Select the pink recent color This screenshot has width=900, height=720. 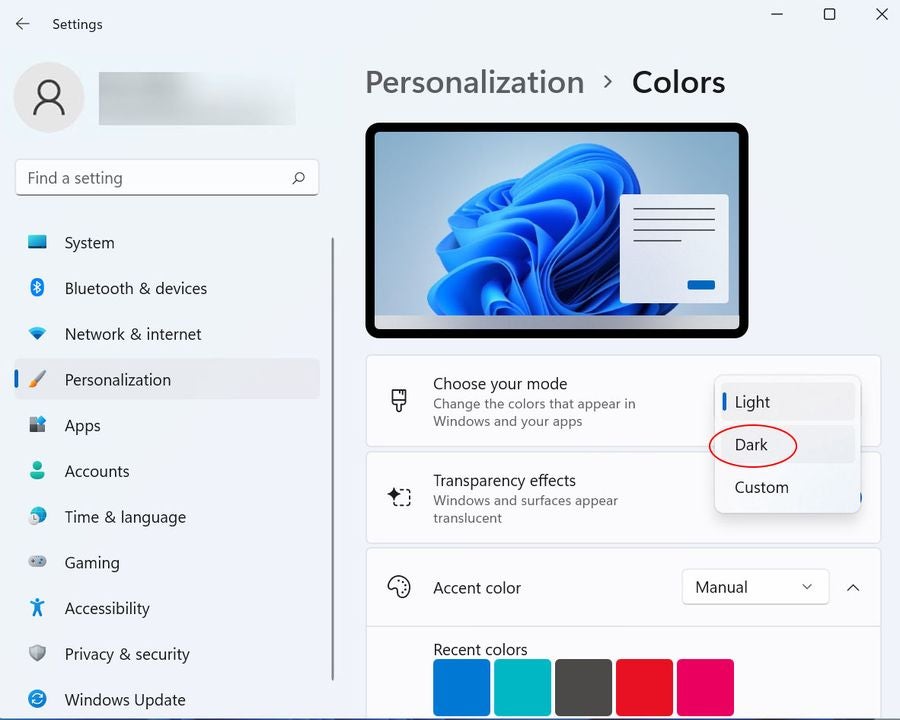tap(705, 687)
